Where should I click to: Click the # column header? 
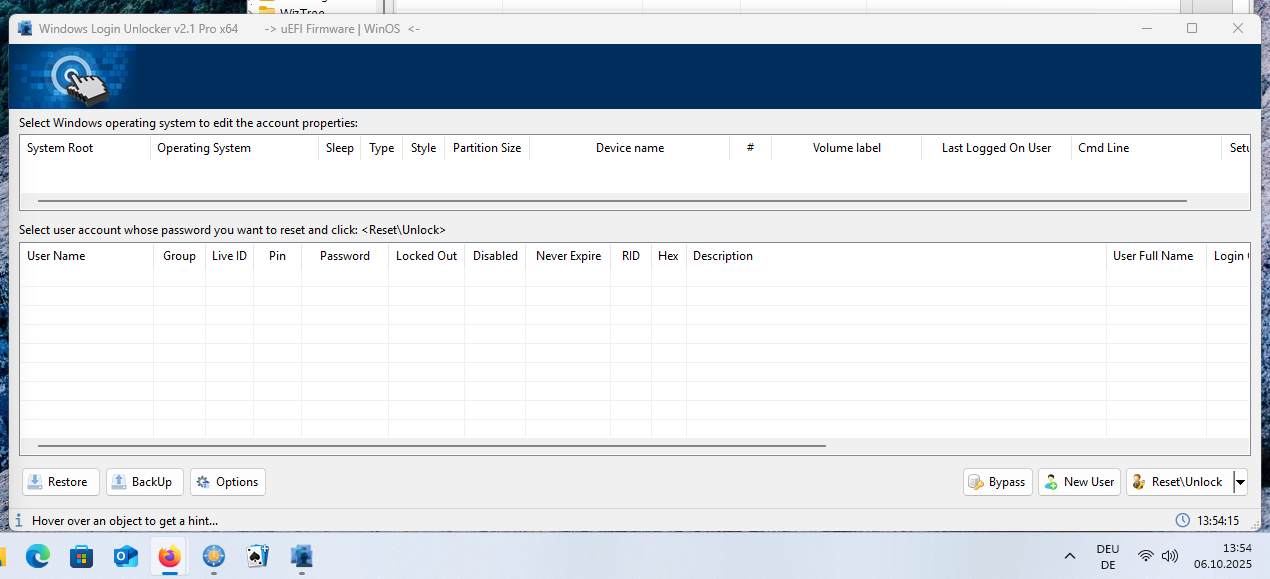pyautogui.click(x=750, y=148)
